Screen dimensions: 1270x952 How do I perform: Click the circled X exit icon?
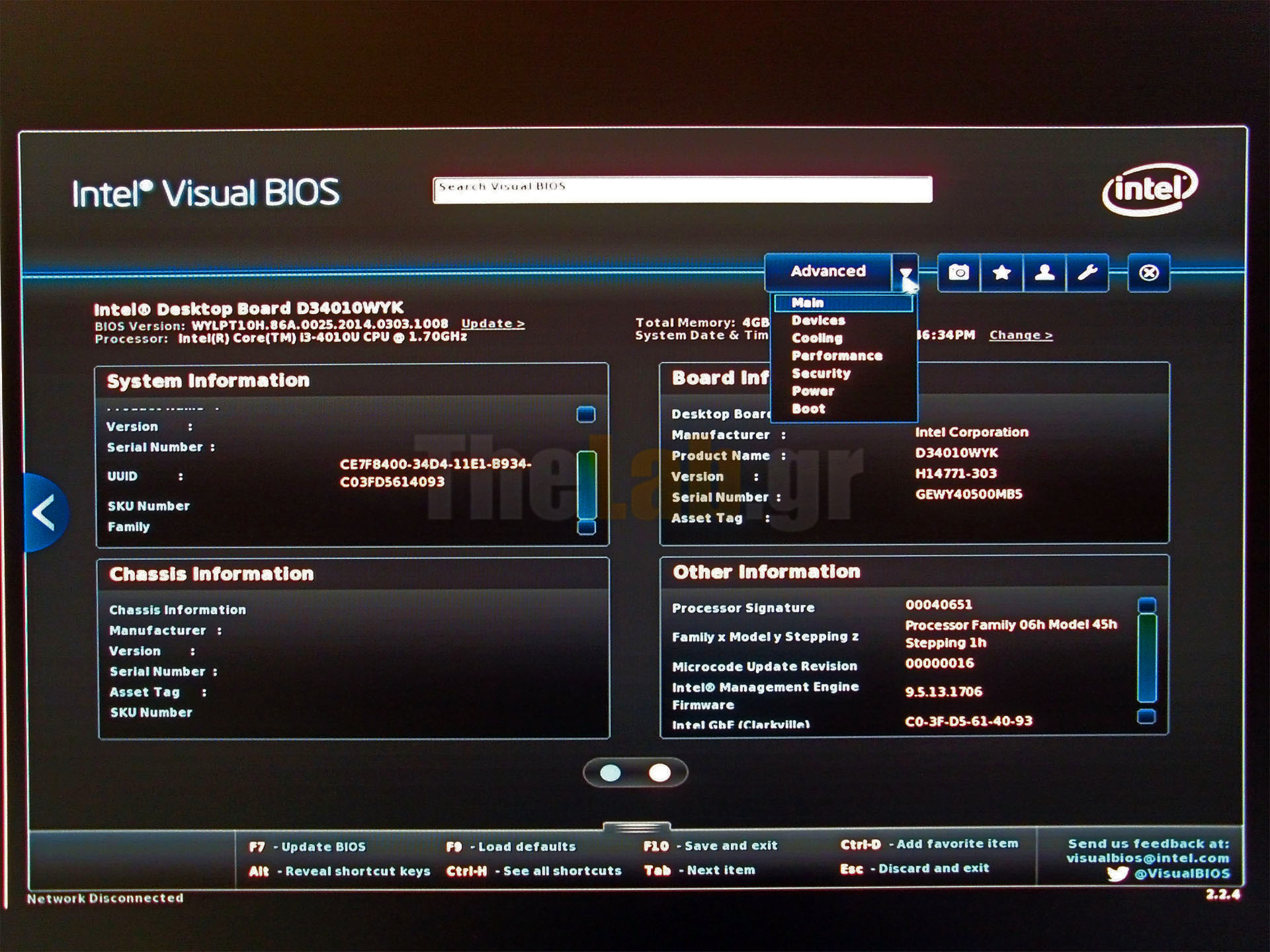pyautogui.click(x=1149, y=272)
